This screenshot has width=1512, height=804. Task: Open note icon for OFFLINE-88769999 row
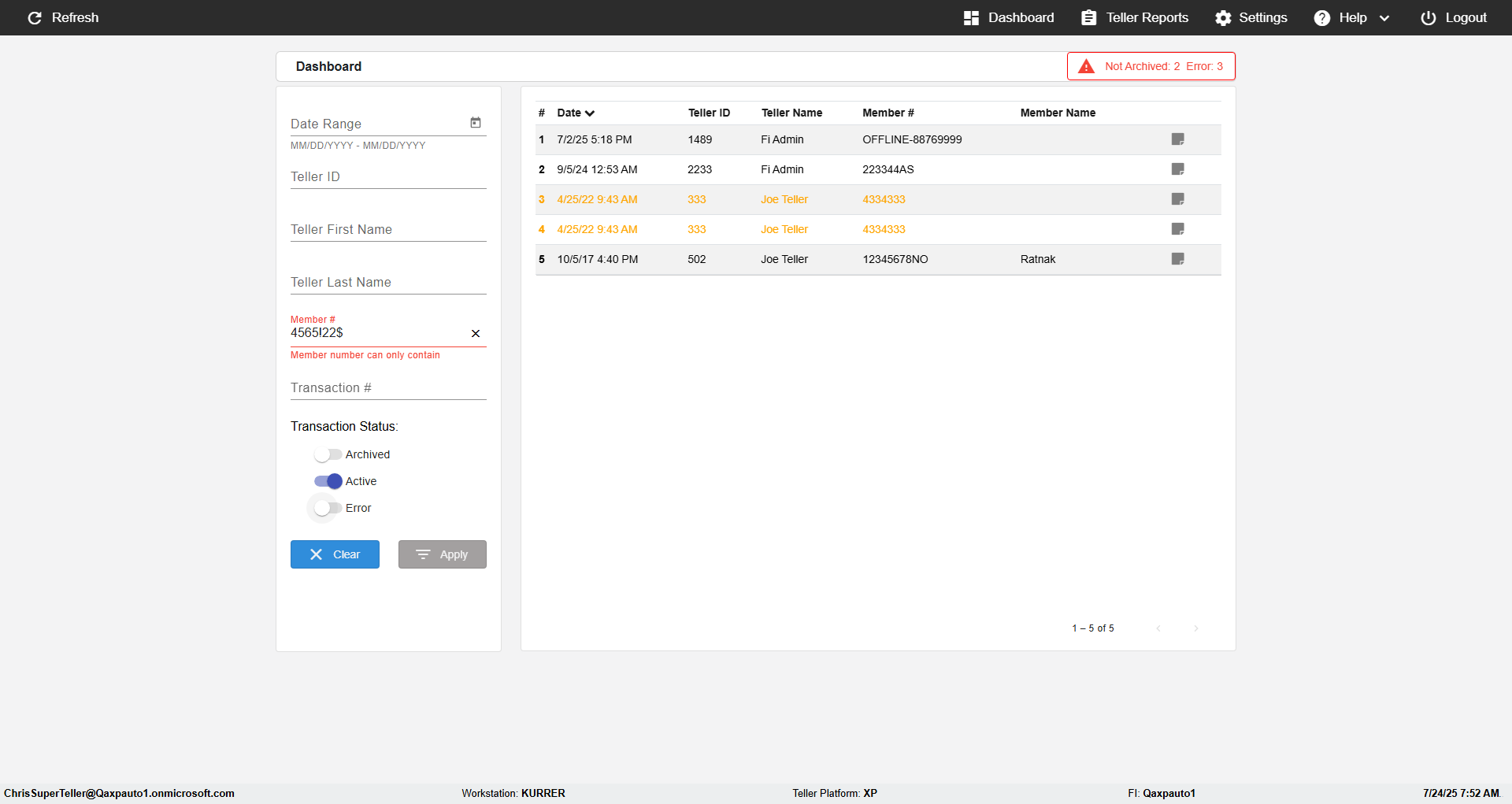point(1177,139)
